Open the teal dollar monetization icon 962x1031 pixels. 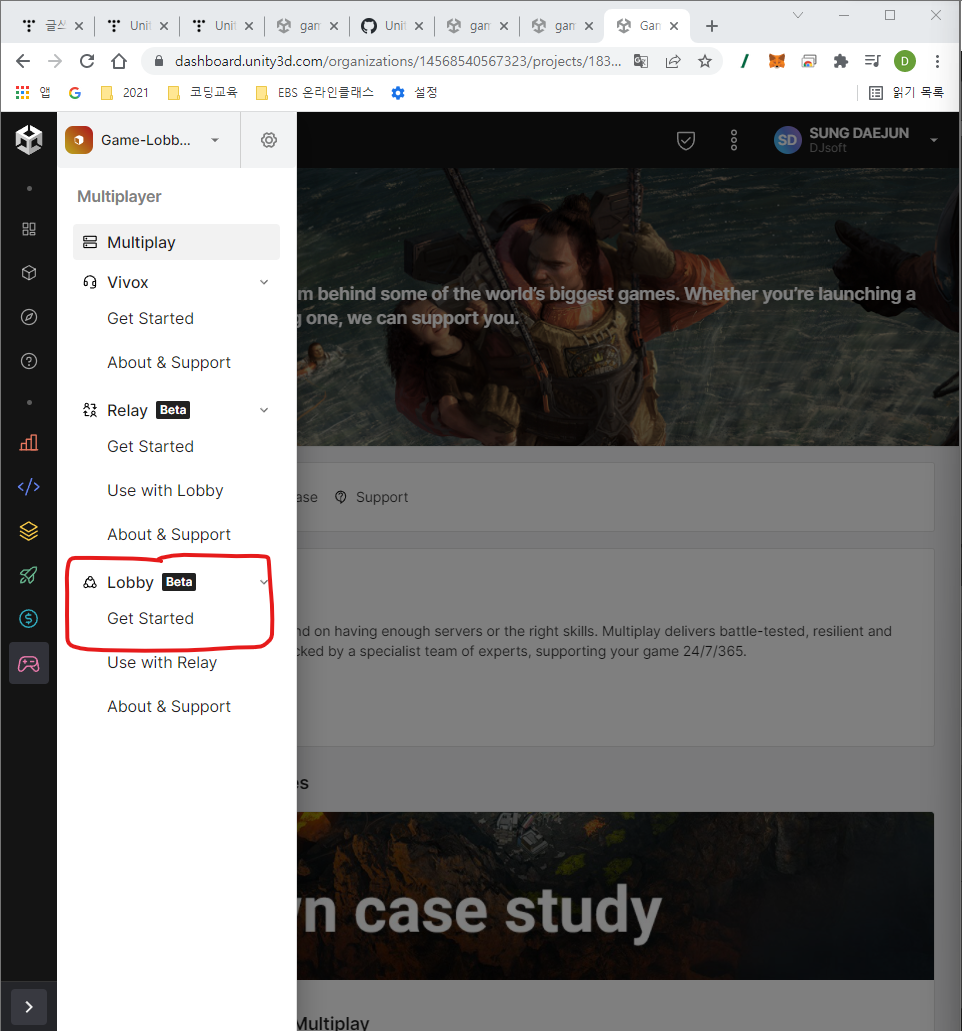29,619
